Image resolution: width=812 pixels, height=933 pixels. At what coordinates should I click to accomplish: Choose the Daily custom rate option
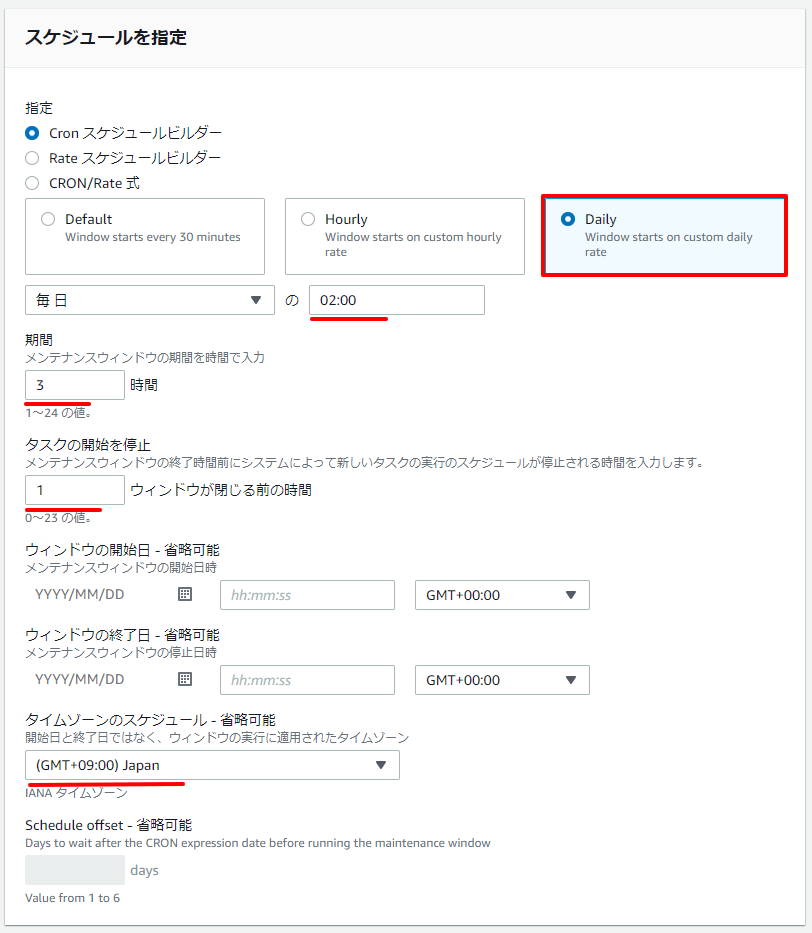point(664,236)
